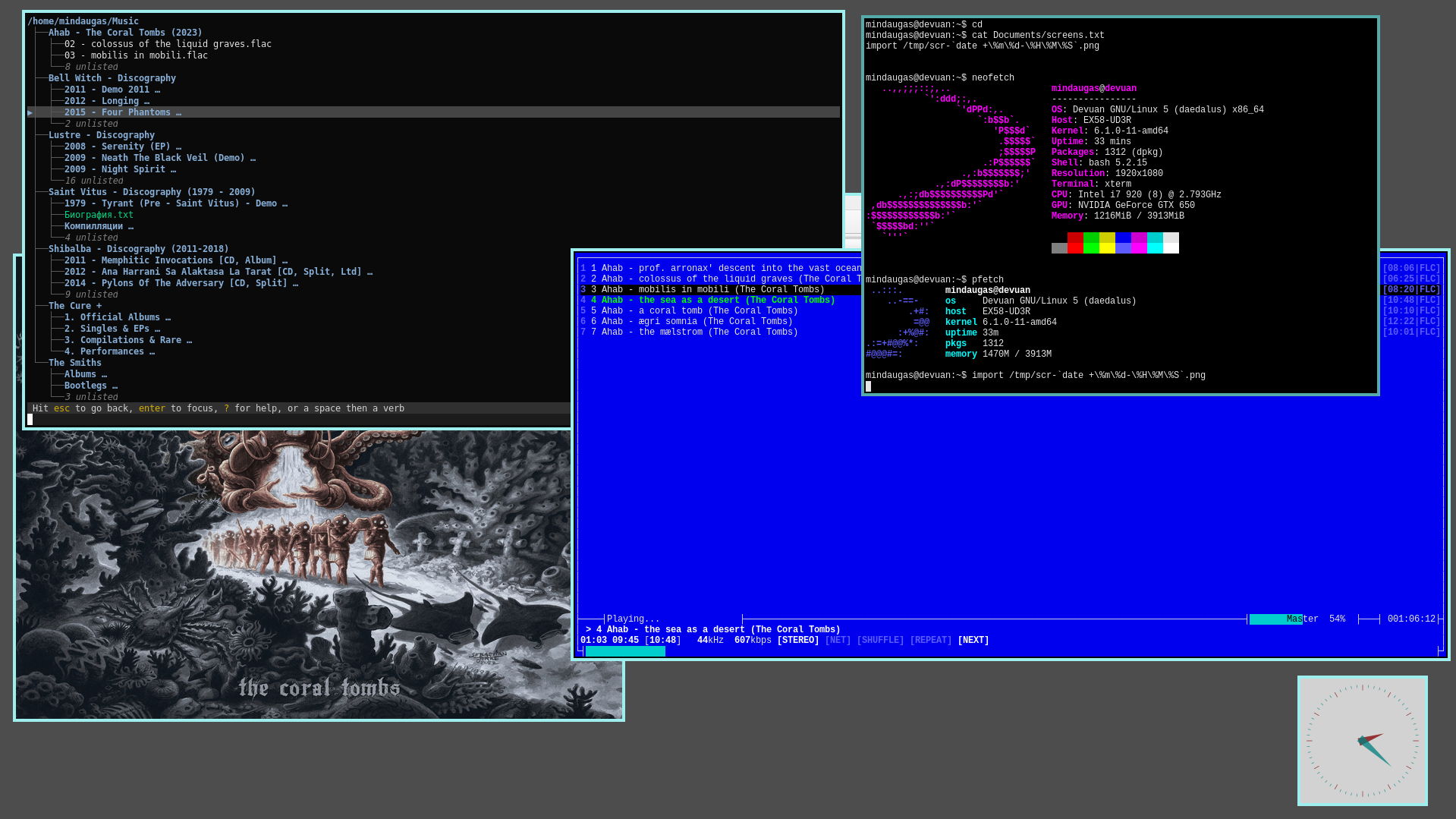1456x819 pixels.
Task: Show the 16 unlisted entries under Lustre
Action: (93, 181)
